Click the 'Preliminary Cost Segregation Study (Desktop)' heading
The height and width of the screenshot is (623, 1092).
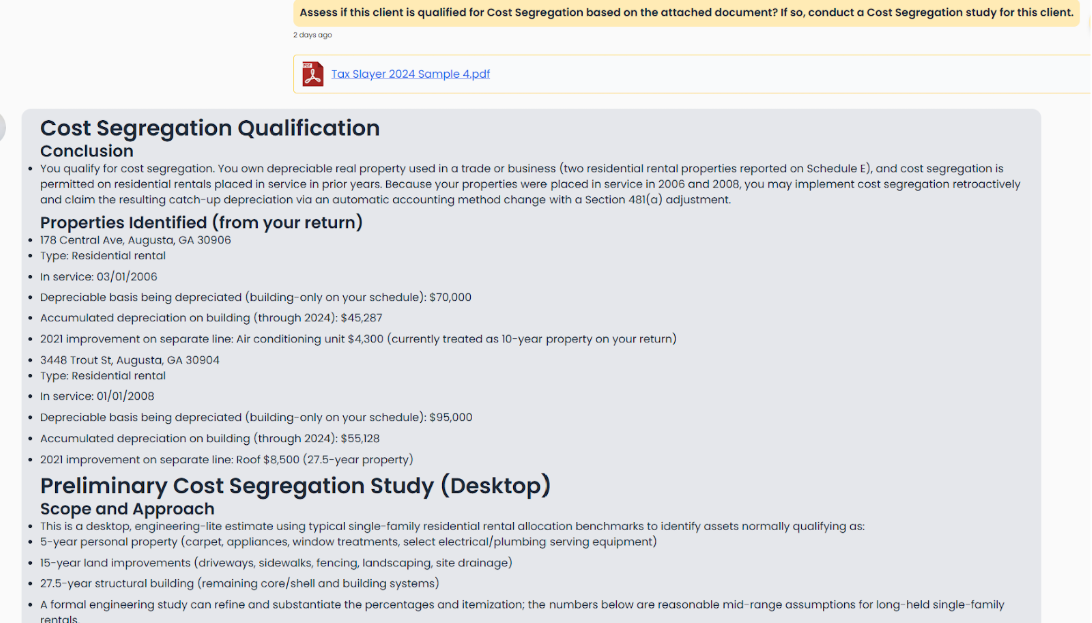point(295,486)
